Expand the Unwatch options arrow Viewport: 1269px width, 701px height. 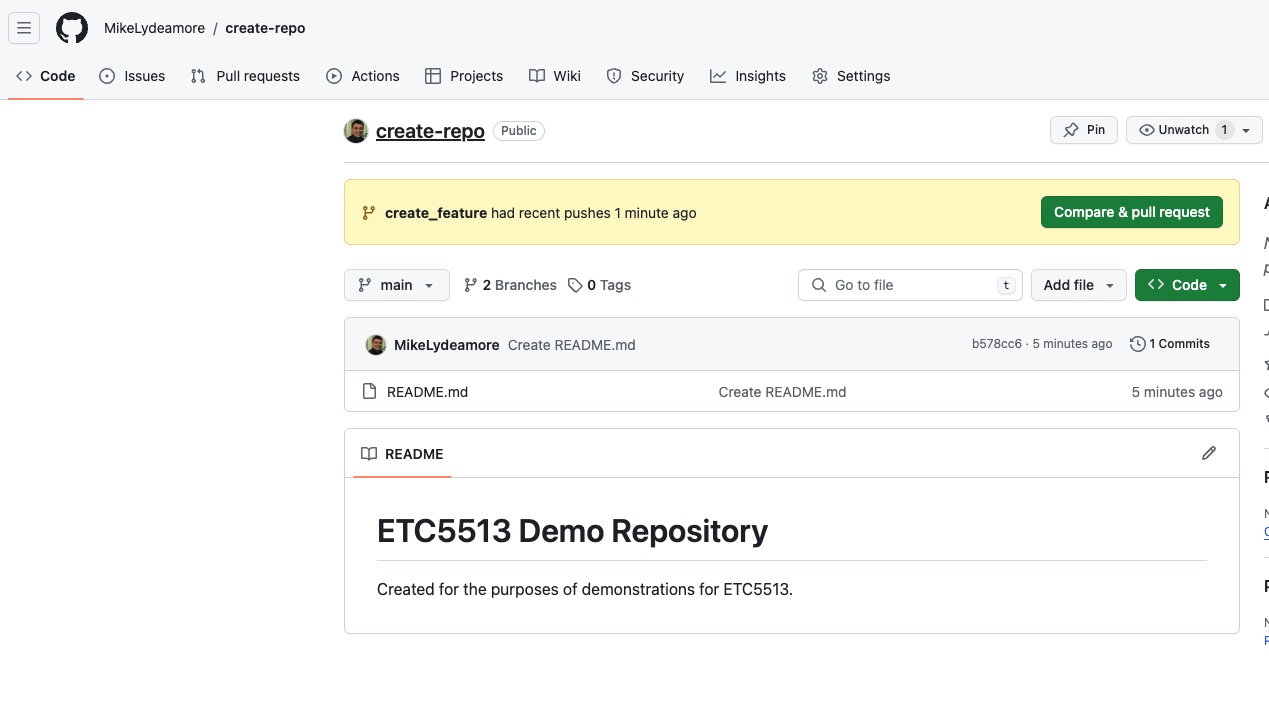1246,130
